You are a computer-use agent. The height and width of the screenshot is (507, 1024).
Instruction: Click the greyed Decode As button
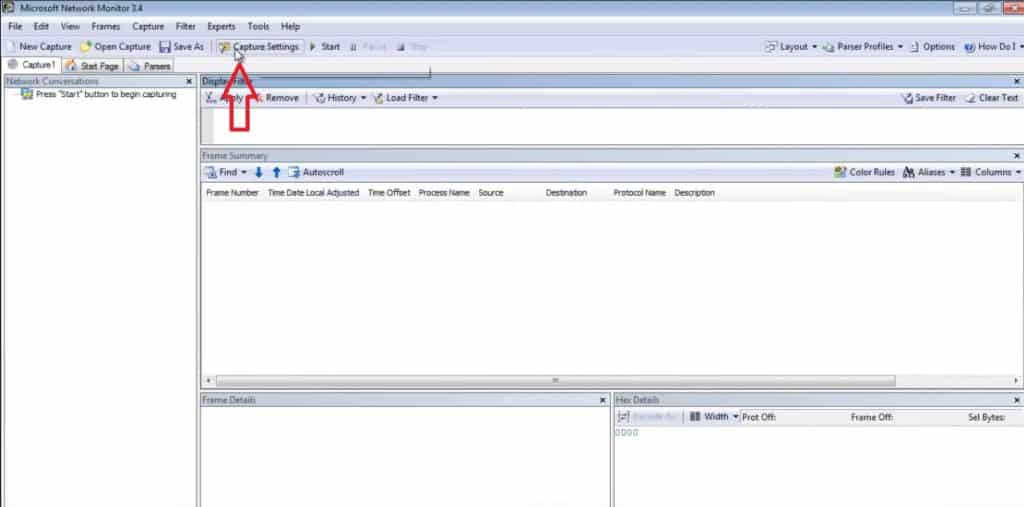648,417
